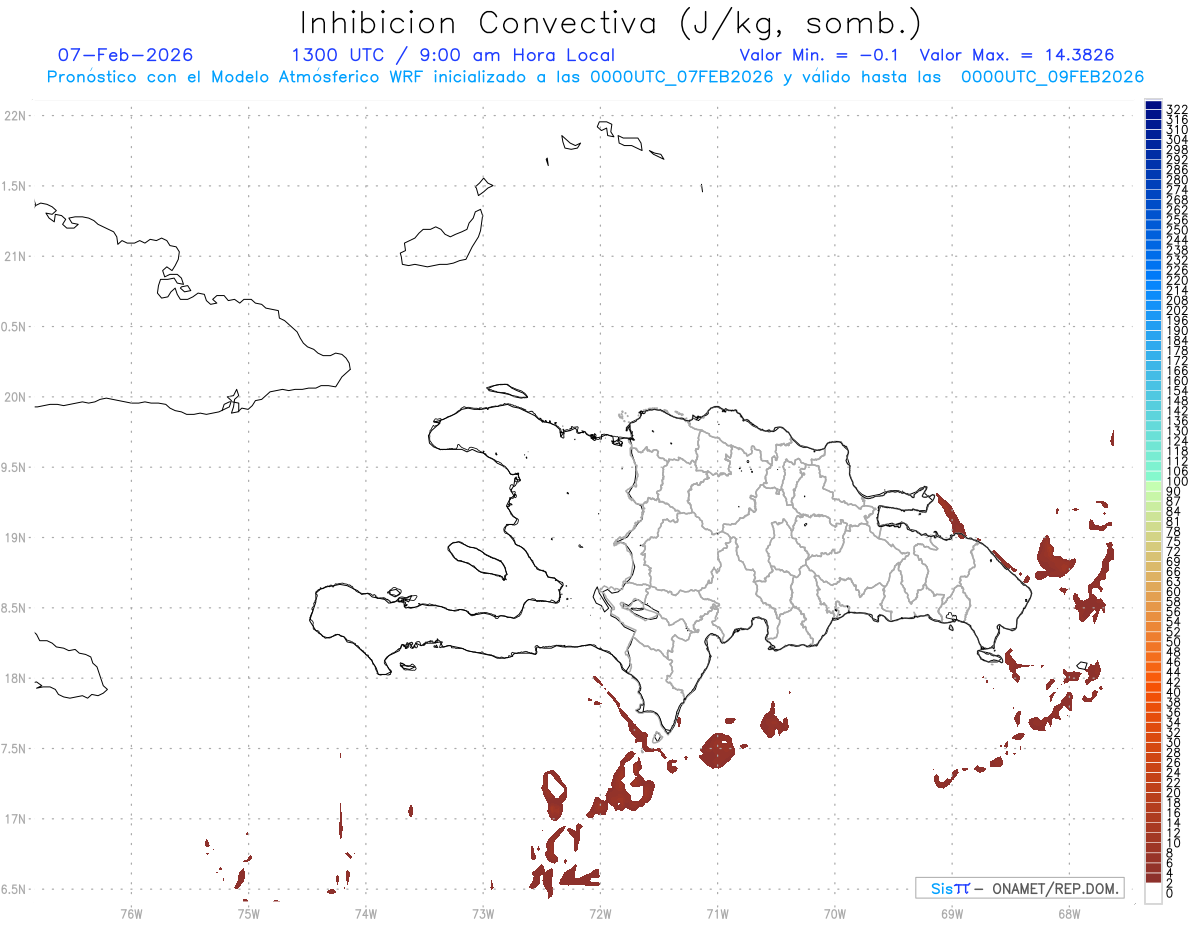Screen dimensions: 1200x927
Task: Click the '76W' longitude label
Action: tap(131, 913)
